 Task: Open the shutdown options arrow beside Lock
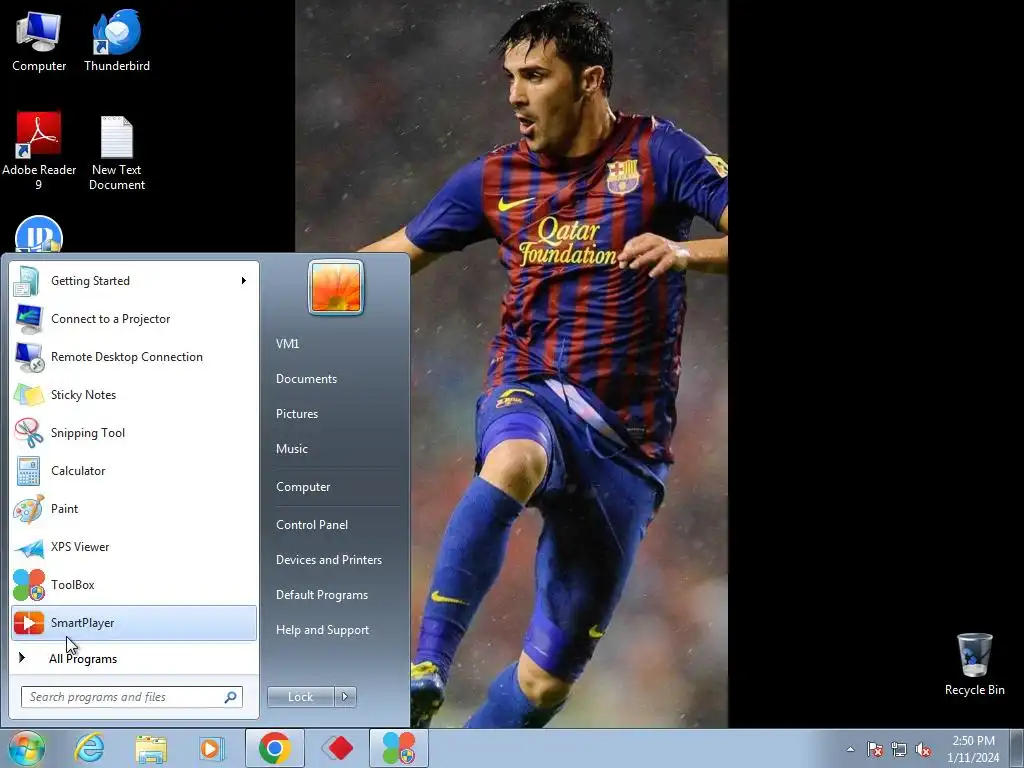pyautogui.click(x=345, y=697)
